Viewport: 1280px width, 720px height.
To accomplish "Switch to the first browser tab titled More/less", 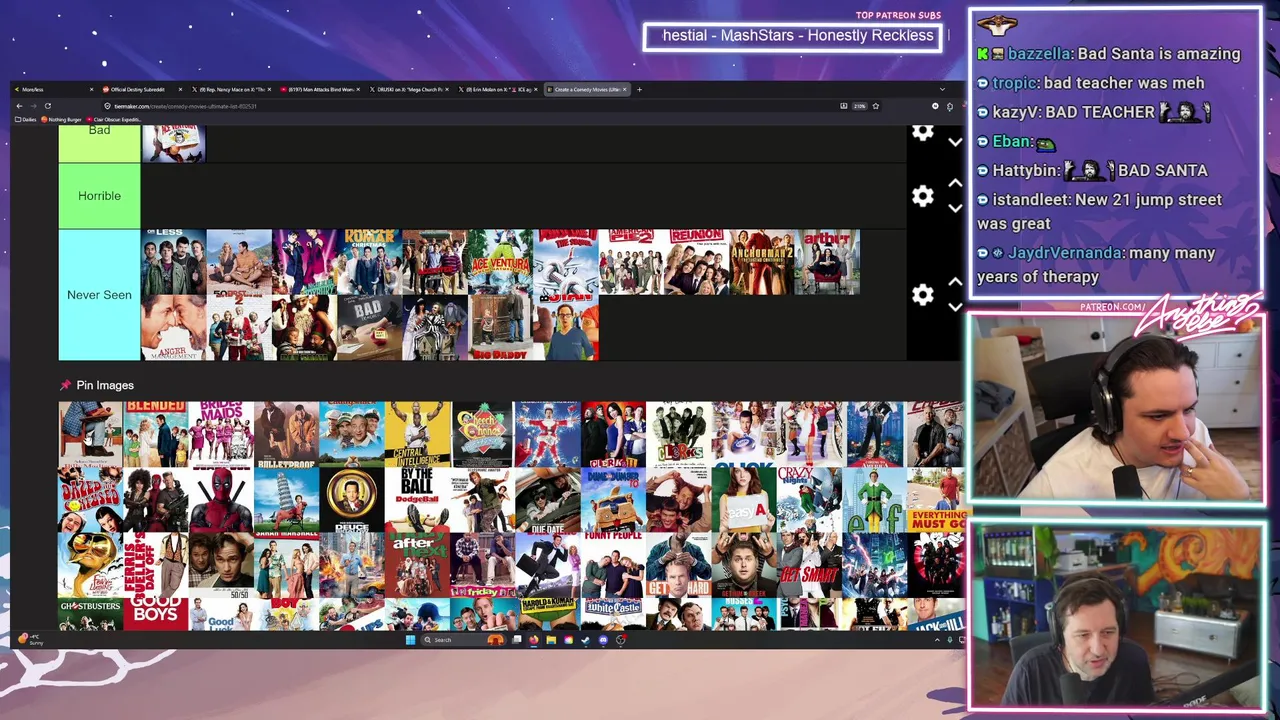I will [53, 89].
